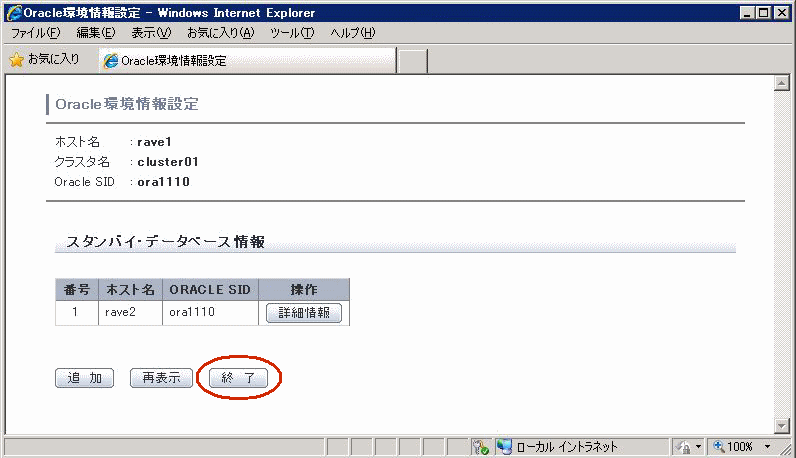
Task: Open the お気に入り(A) menu
Action: coord(220,33)
